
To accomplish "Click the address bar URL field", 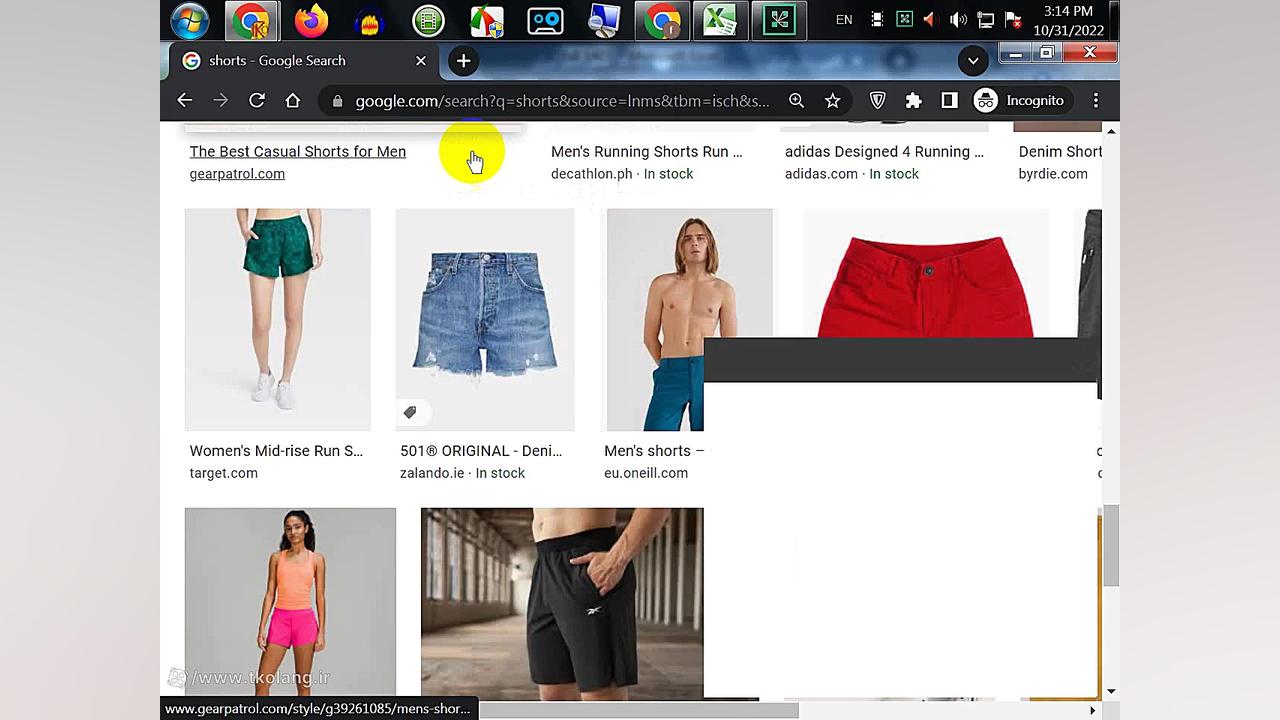I will pos(562,101).
